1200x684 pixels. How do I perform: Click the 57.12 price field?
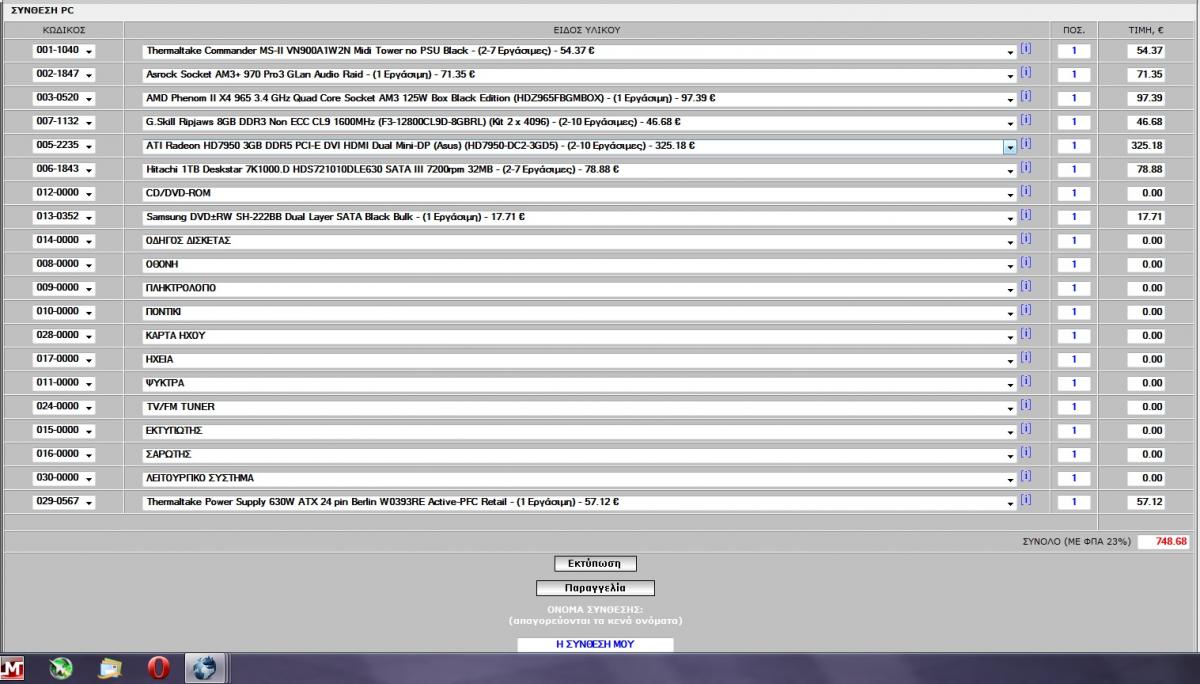1145,502
